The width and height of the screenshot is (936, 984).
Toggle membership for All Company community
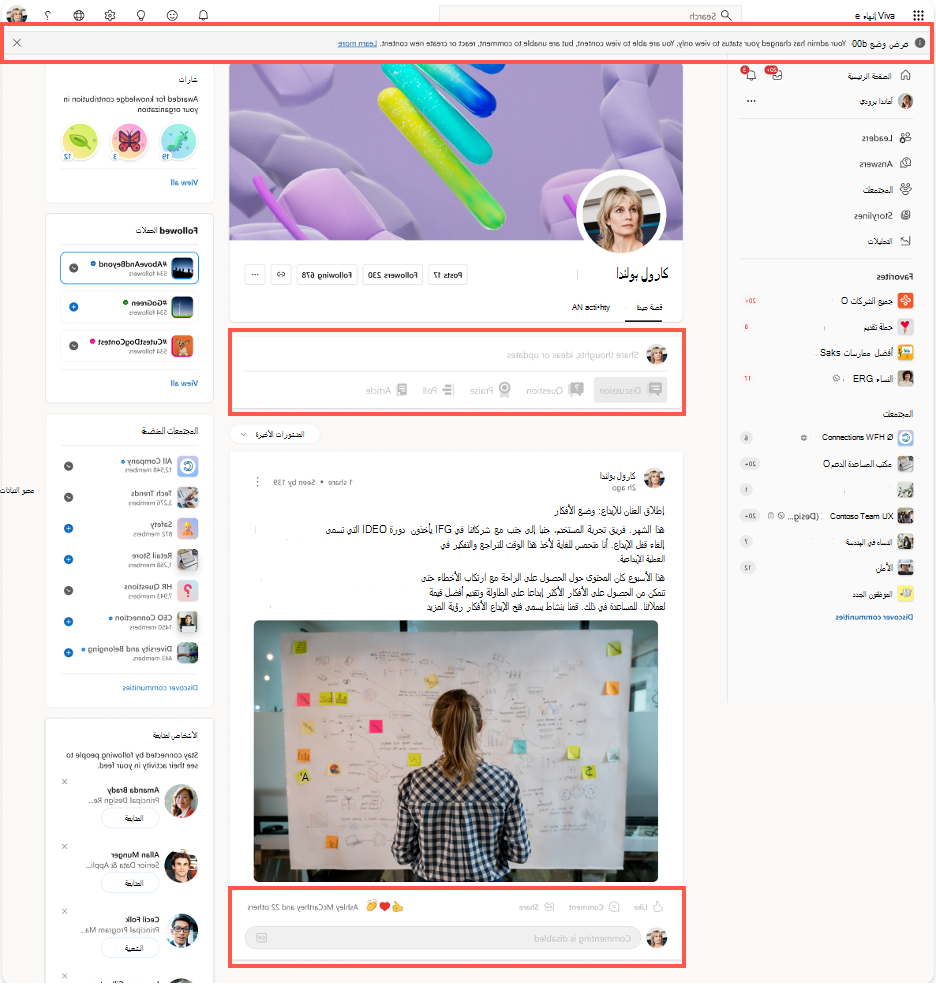click(x=69, y=466)
